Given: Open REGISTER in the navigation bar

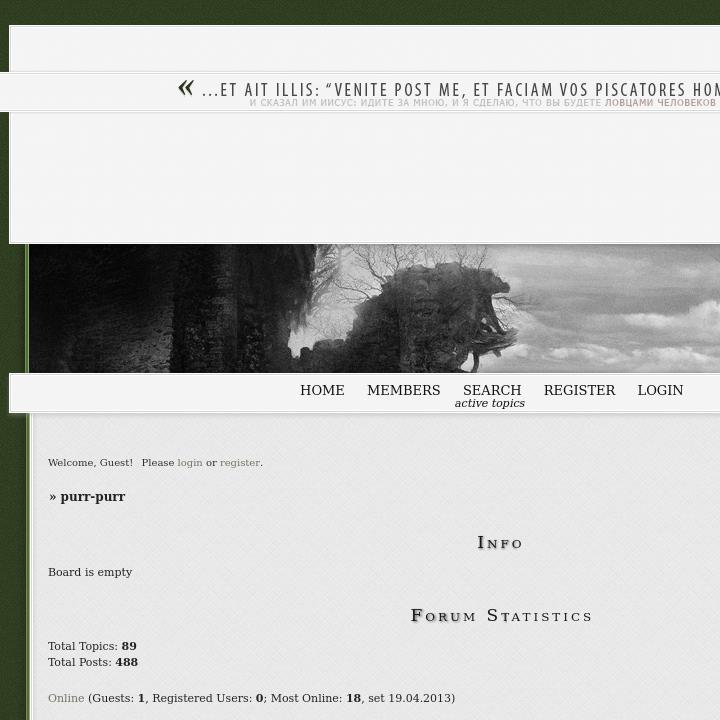Looking at the screenshot, I should click(x=579, y=390).
